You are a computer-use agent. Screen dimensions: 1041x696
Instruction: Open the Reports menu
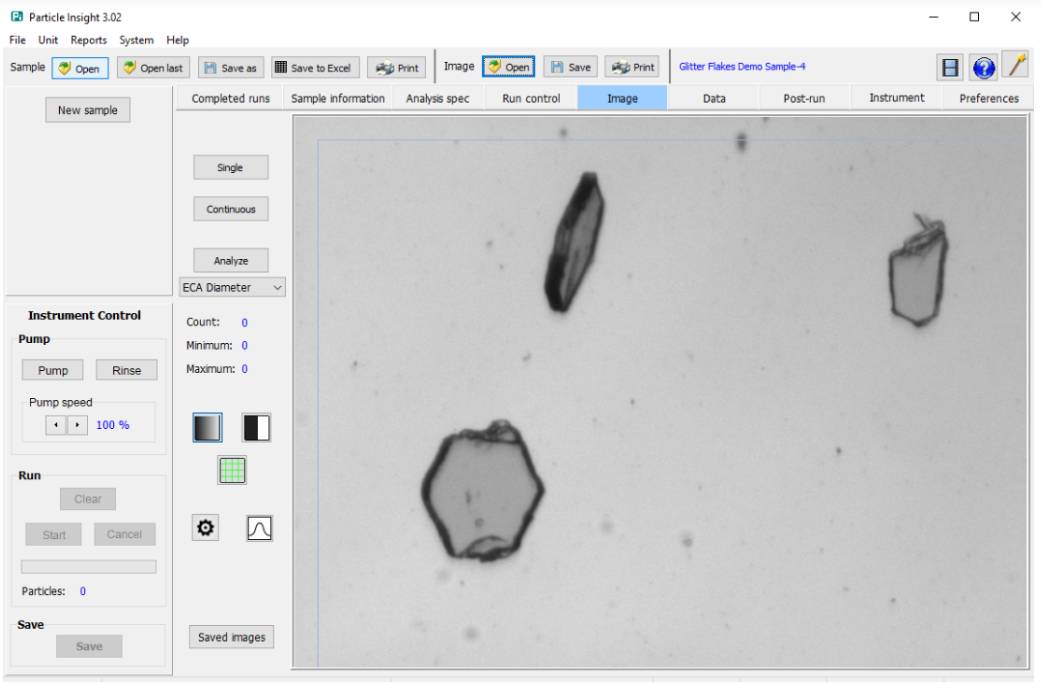(x=88, y=40)
